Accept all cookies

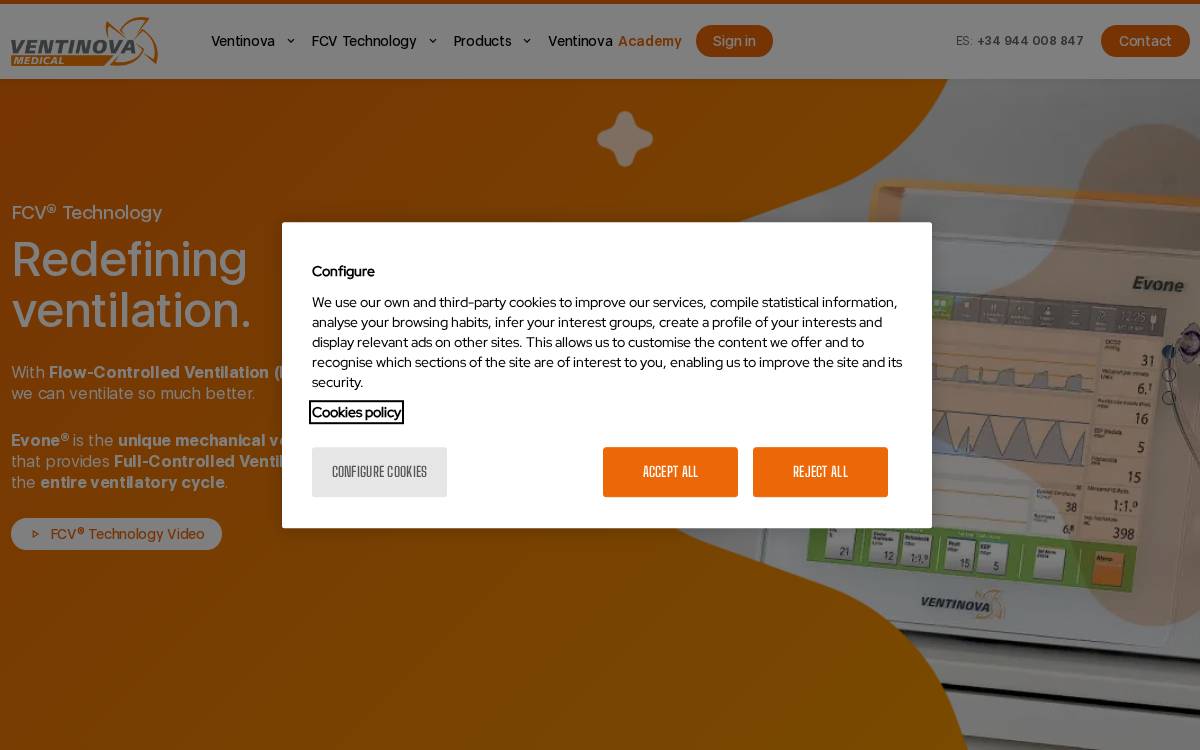670,472
